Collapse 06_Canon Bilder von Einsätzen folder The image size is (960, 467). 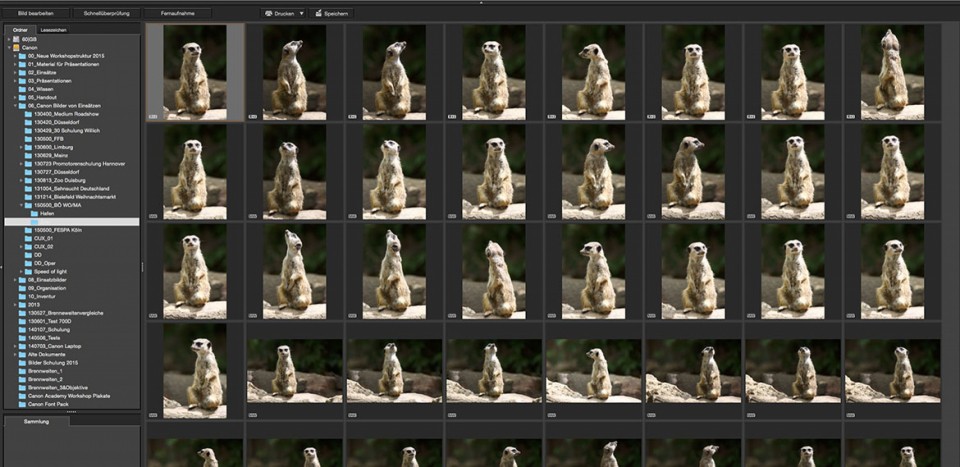(15, 105)
